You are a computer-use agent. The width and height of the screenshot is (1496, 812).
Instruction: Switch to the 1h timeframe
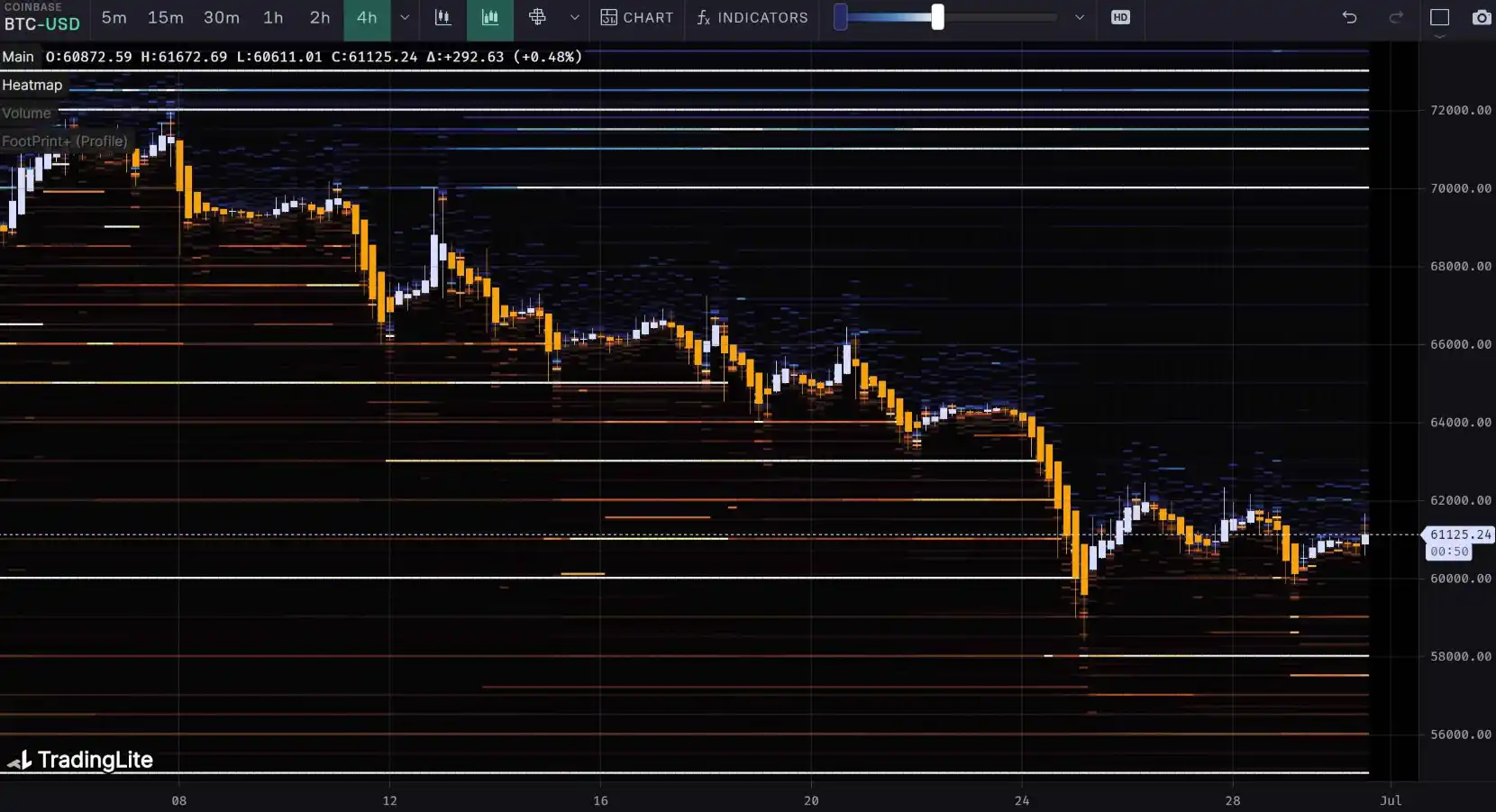[x=273, y=18]
